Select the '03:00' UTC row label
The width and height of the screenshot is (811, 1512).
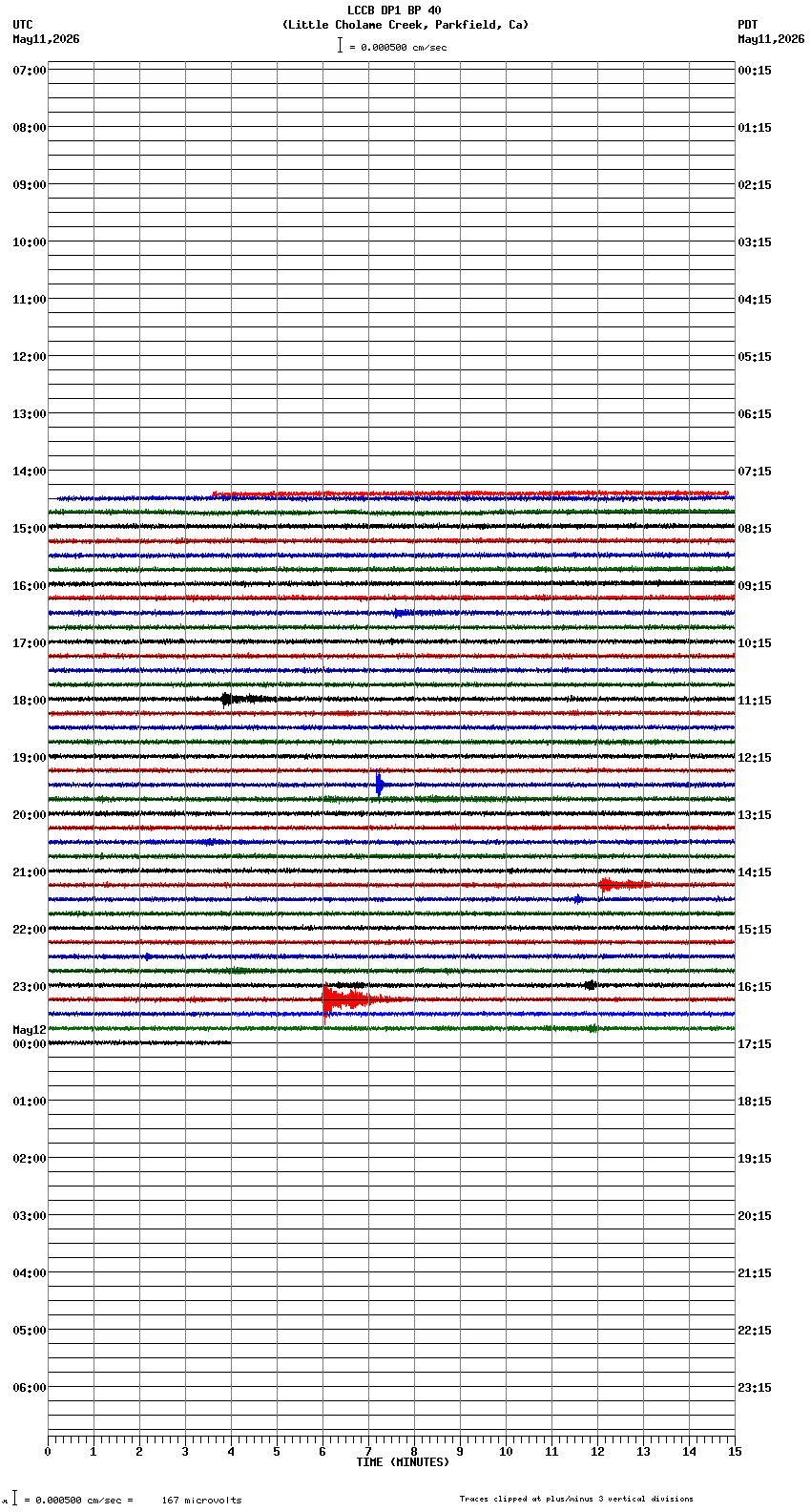point(29,1216)
